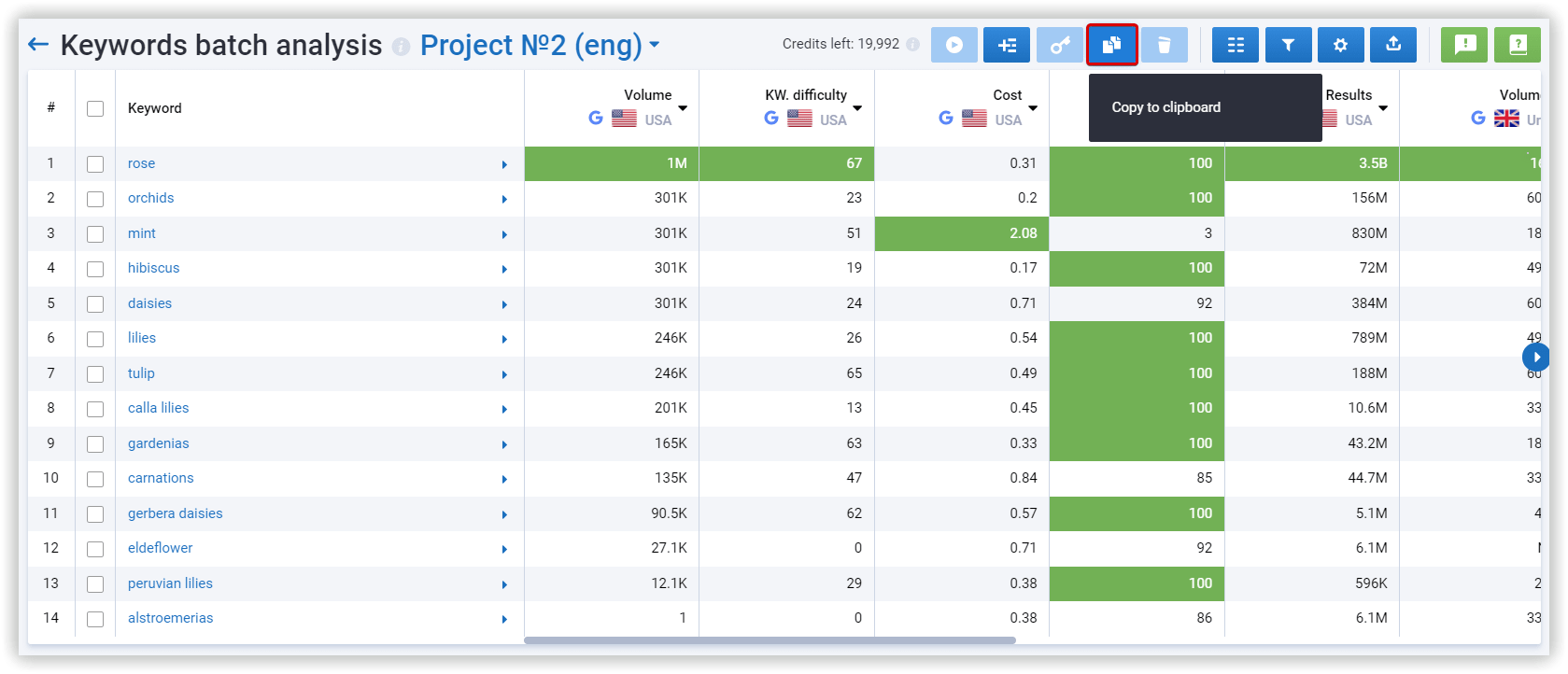This screenshot has width=1568, height=674.
Task: Check the box for rose
Action: 95,163
